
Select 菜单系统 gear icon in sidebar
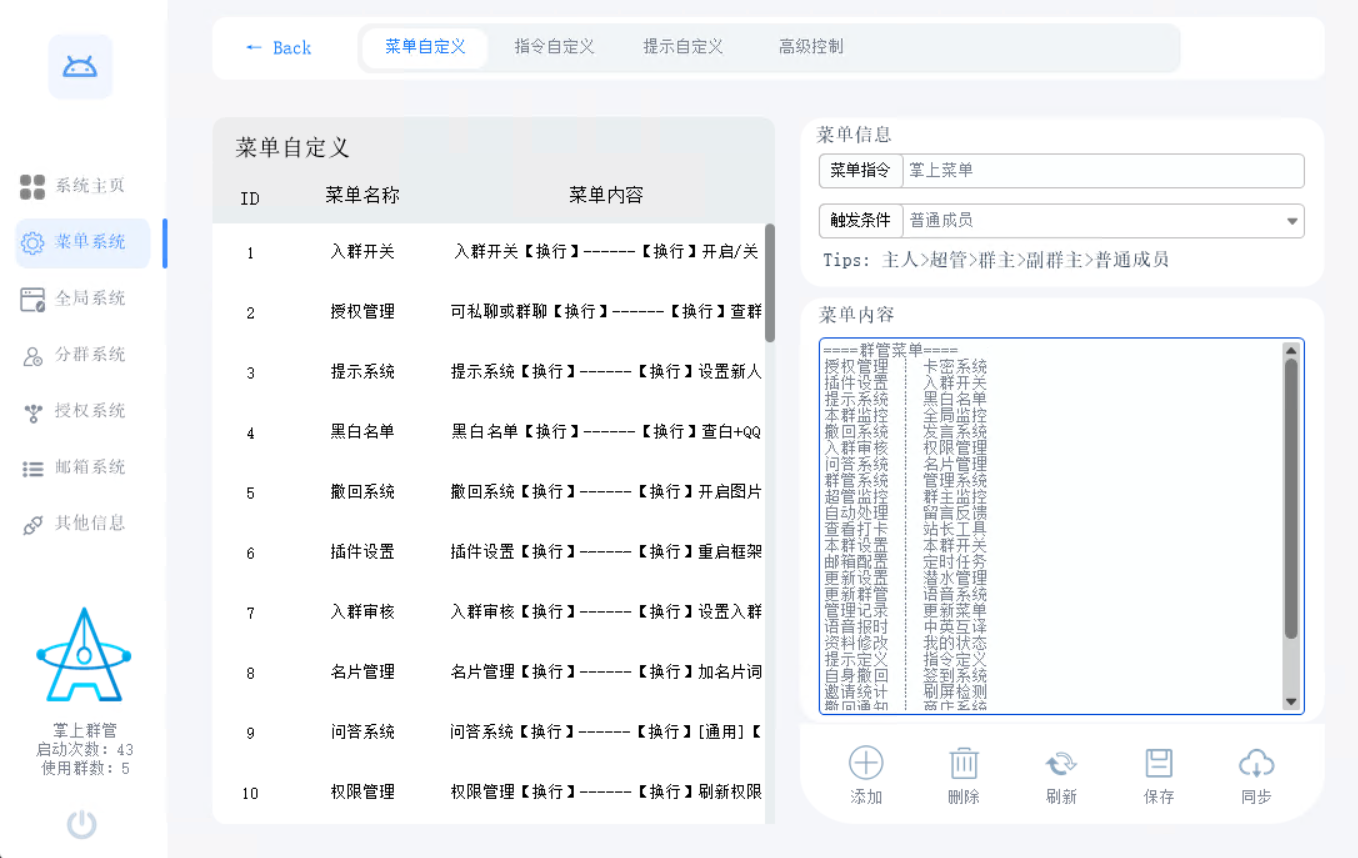33,243
